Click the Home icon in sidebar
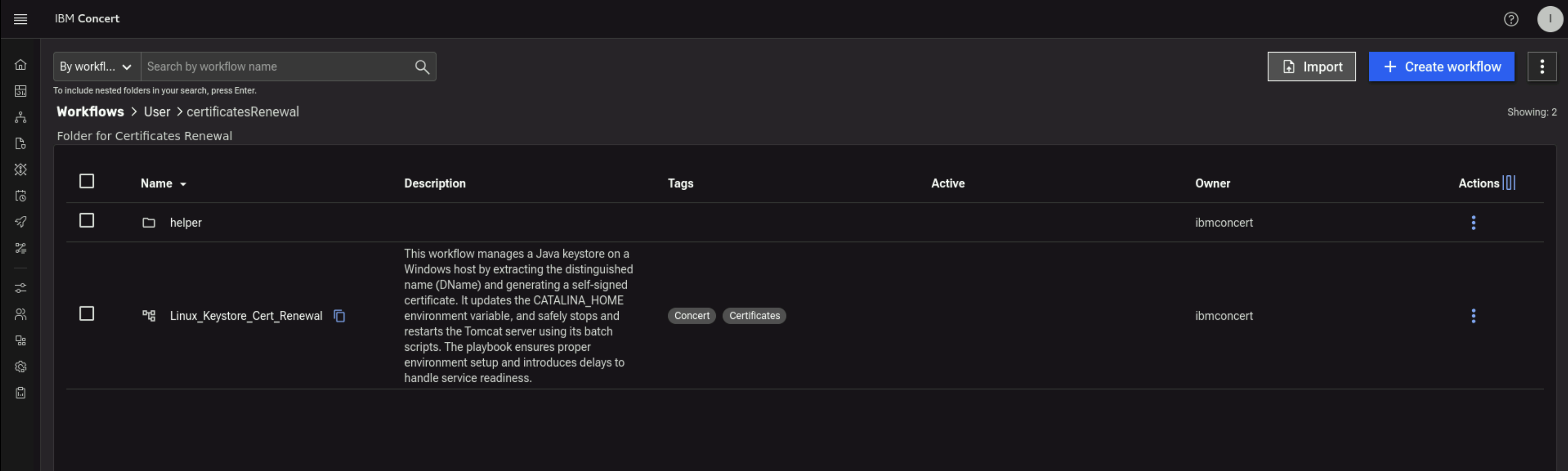1568x471 pixels. click(x=20, y=64)
